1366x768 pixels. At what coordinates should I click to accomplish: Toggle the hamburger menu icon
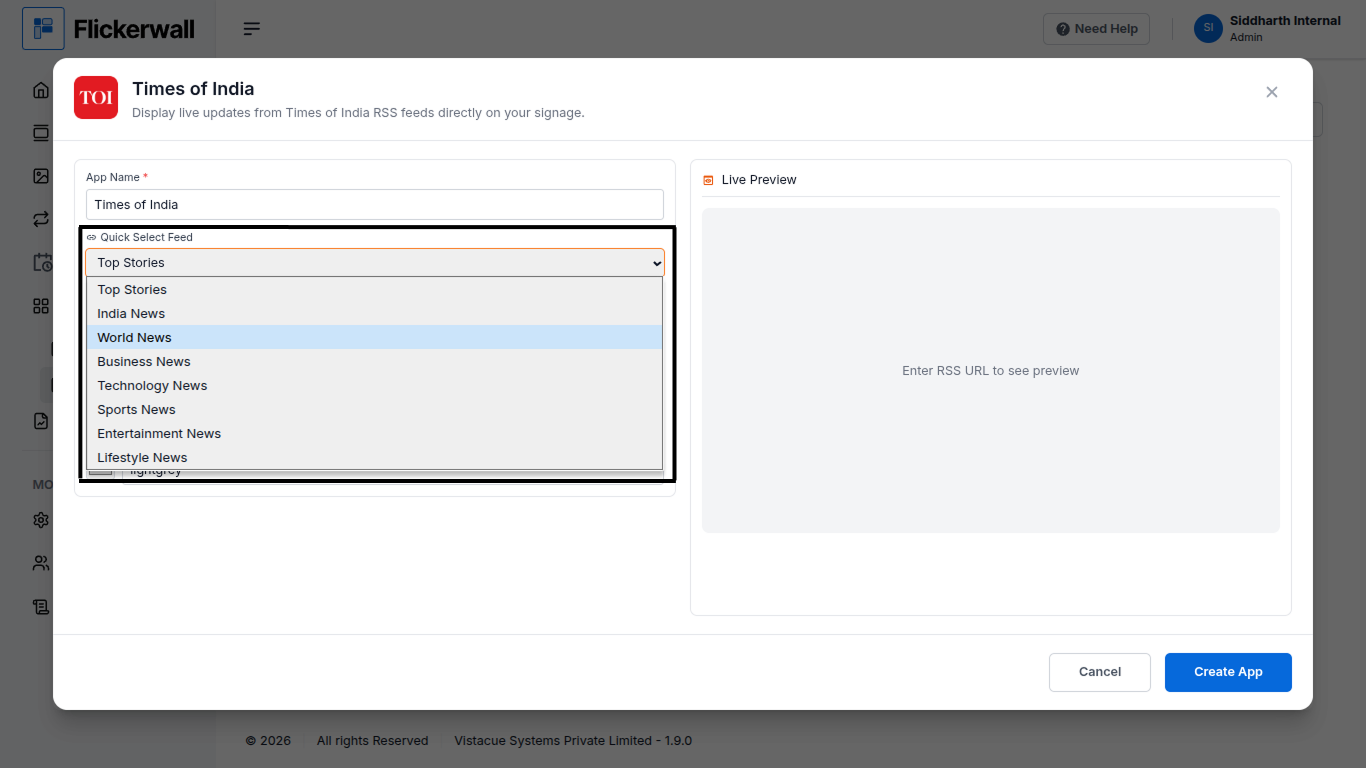coord(252,29)
